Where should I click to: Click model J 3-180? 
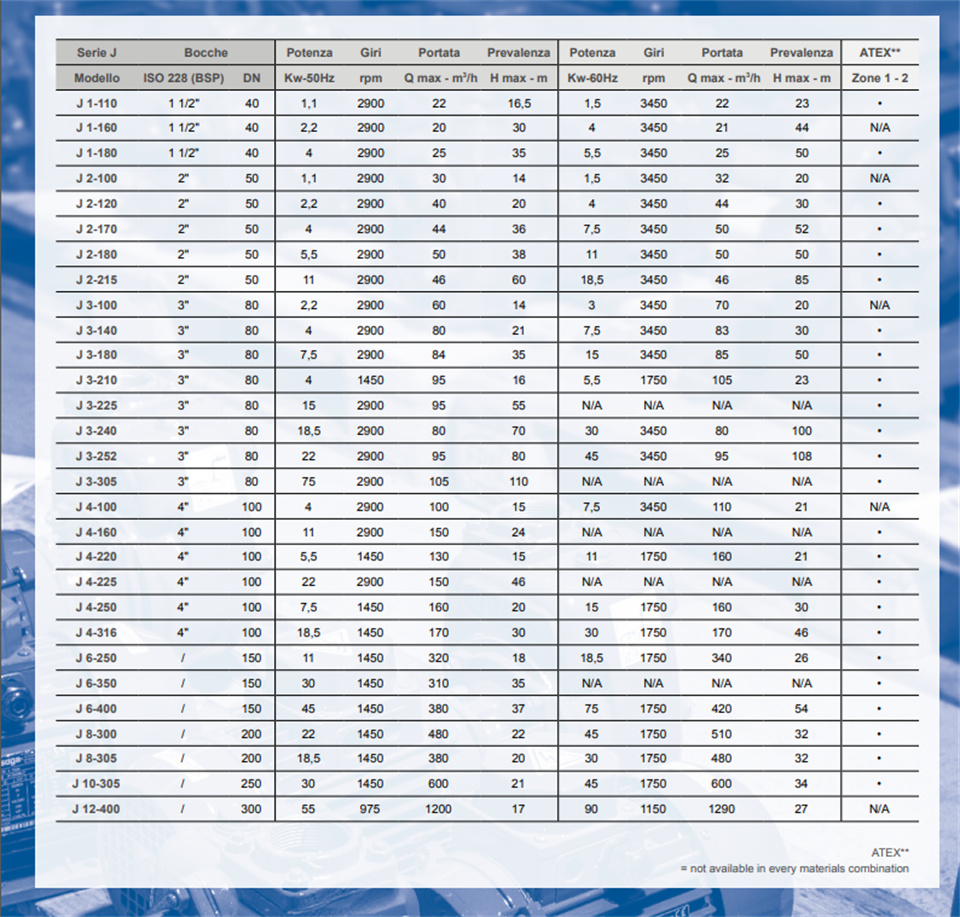point(97,355)
